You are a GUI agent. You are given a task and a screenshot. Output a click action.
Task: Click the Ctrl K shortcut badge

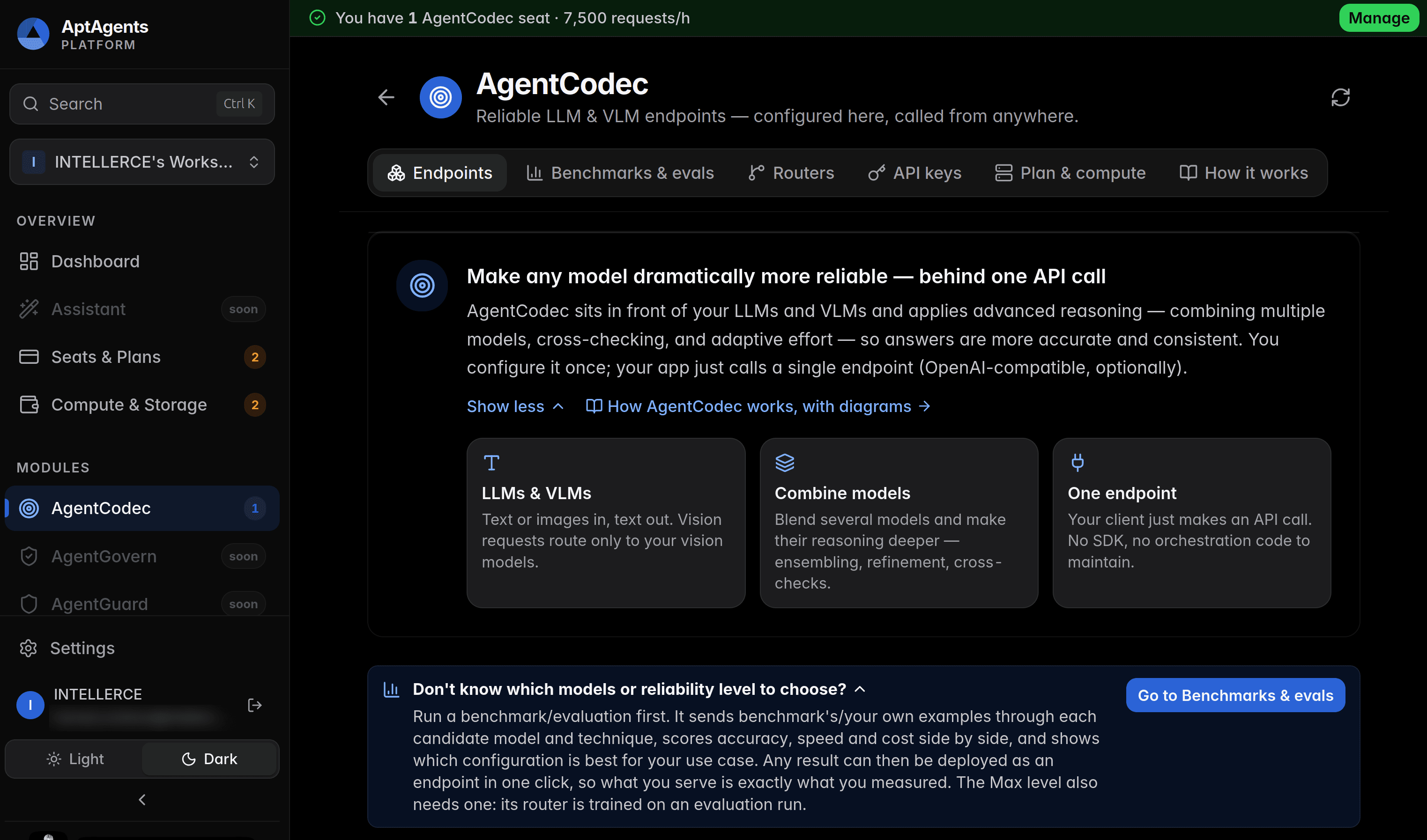[x=239, y=103]
